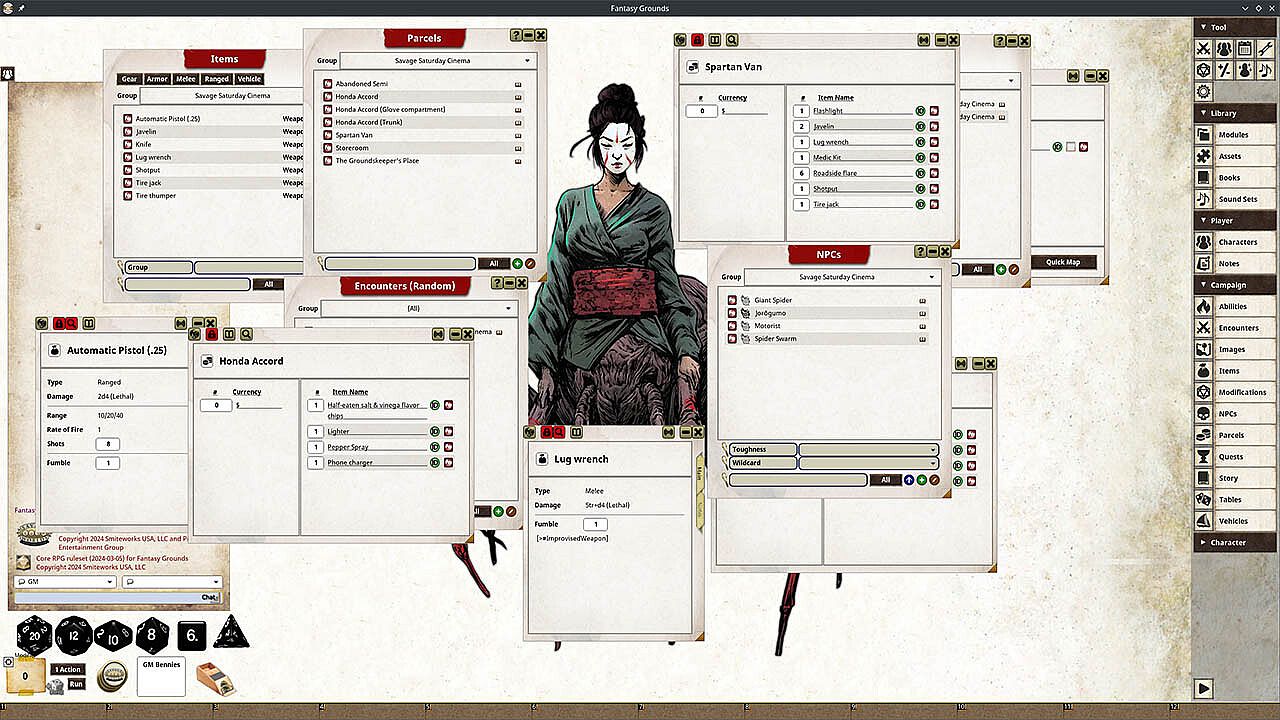The image size is (1280, 720).
Task: Expand the NPCs Group dropdown
Action: coord(842,277)
